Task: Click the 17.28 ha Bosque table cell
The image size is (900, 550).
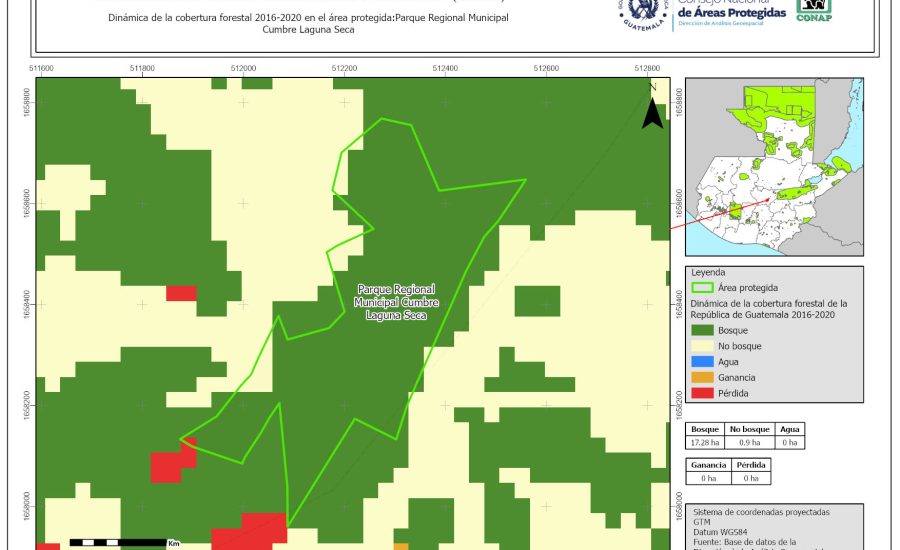Action: click(707, 442)
